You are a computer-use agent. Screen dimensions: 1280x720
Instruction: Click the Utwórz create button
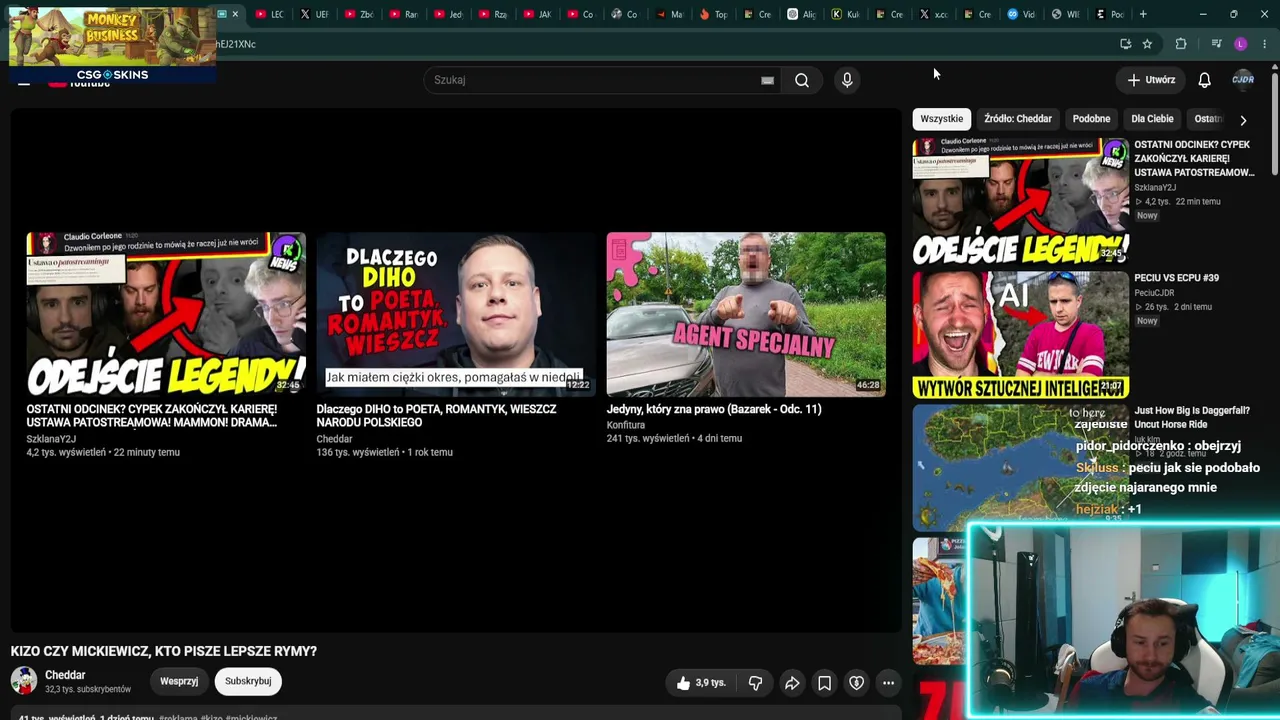(x=1151, y=80)
